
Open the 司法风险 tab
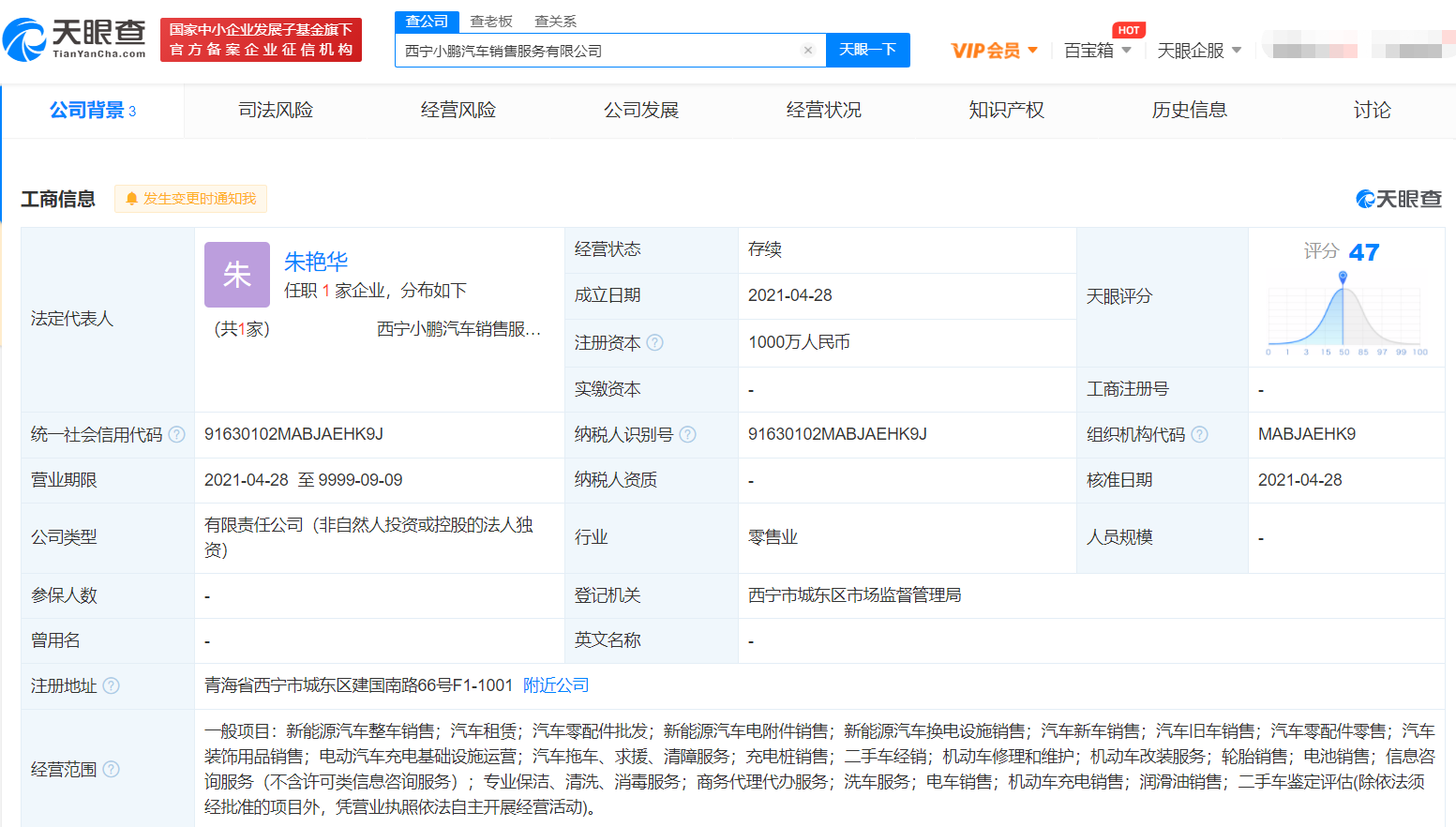276,111
